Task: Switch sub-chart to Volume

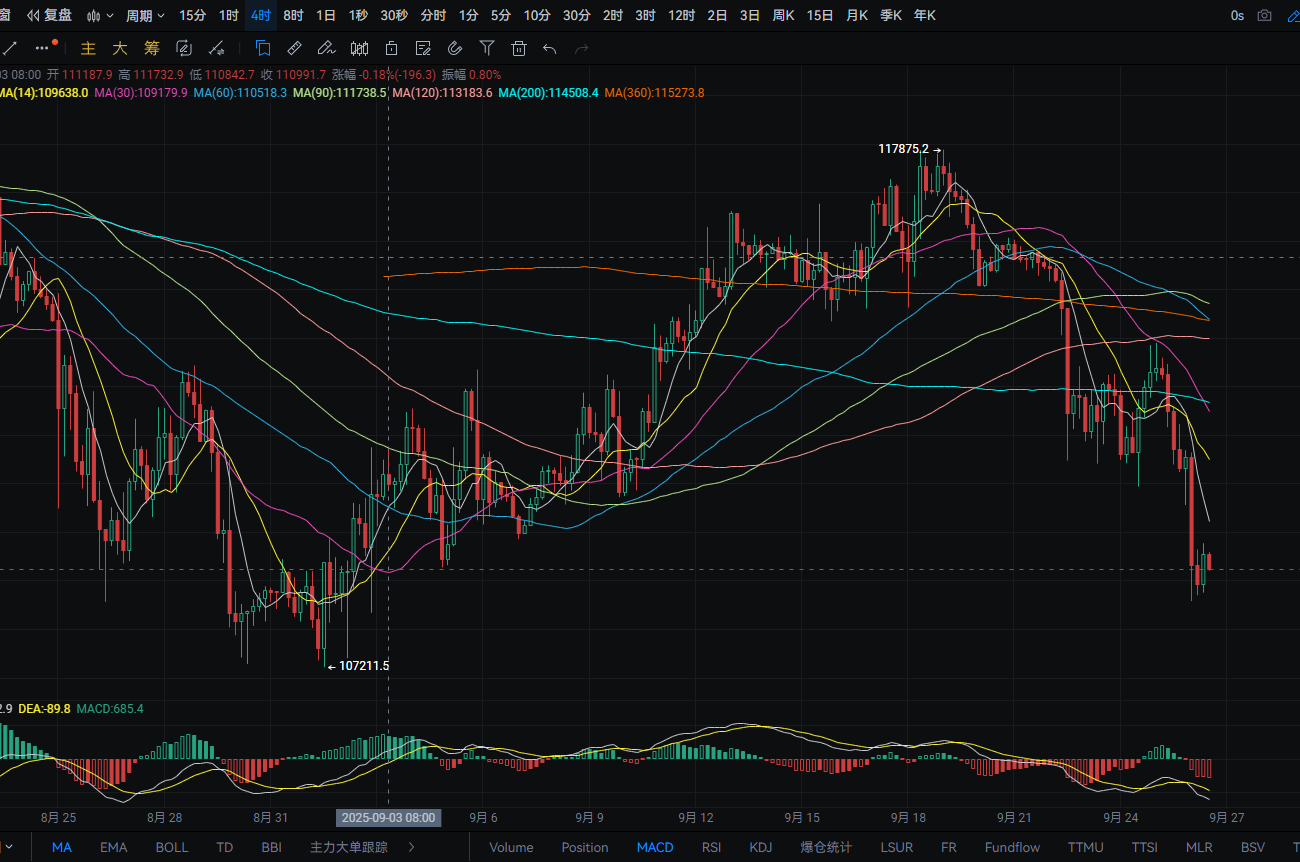Action: pos(511,847)
